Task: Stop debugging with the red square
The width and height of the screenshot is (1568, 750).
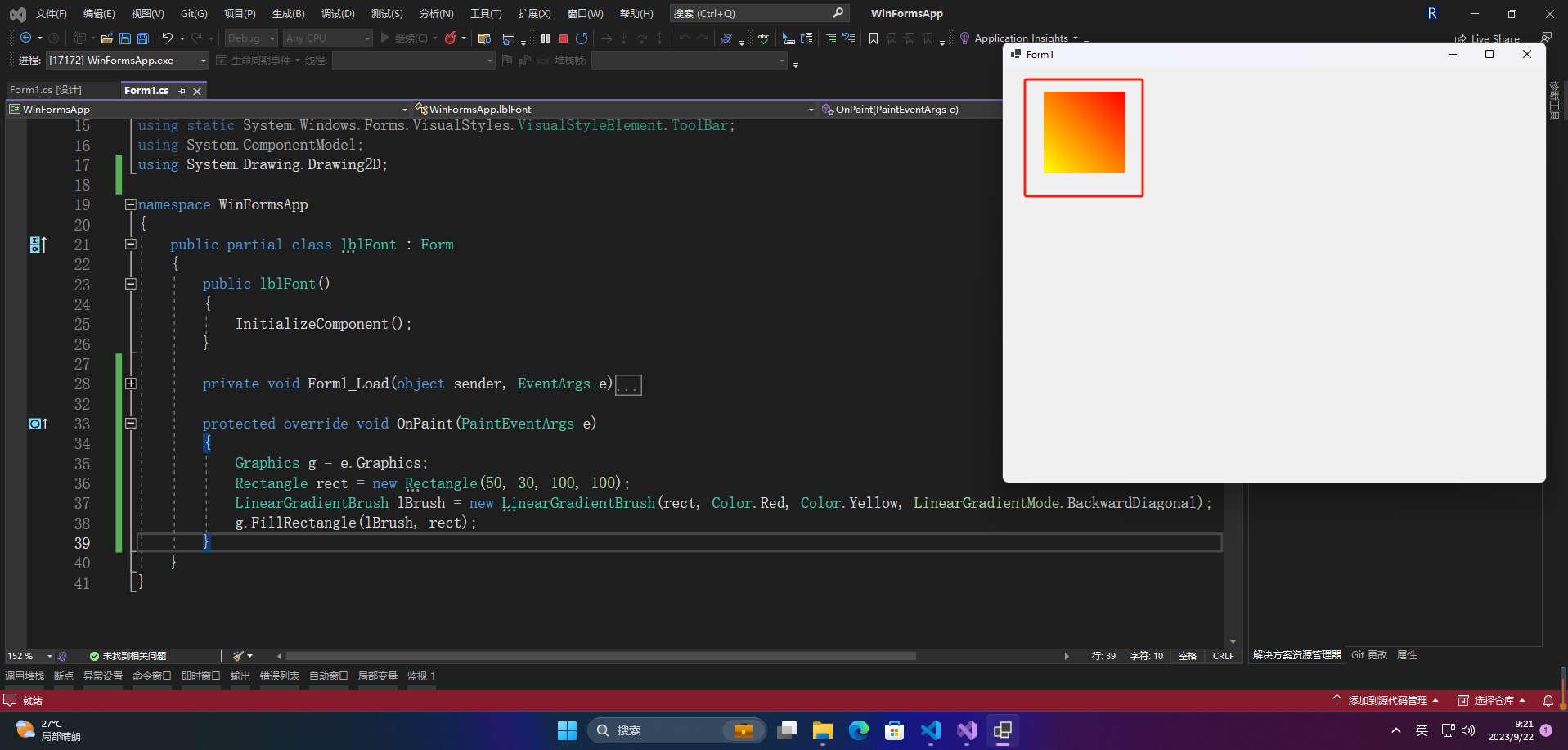Action: [x=564, y=38]
